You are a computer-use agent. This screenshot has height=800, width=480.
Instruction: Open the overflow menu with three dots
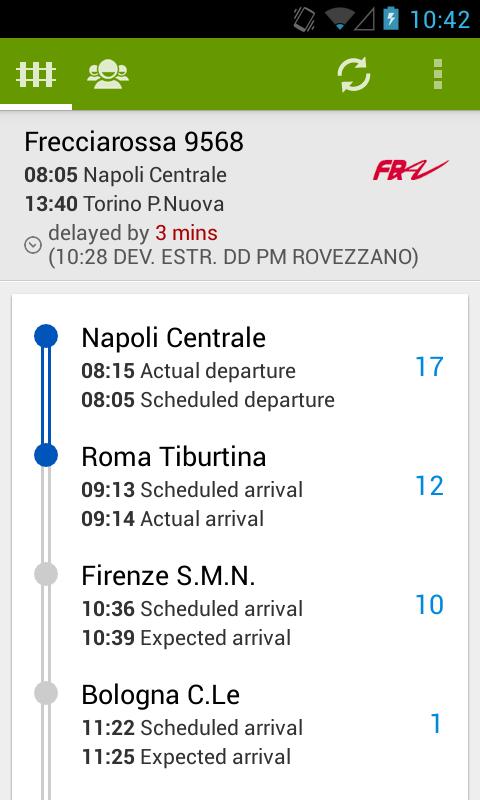click(x=438, y=74)
